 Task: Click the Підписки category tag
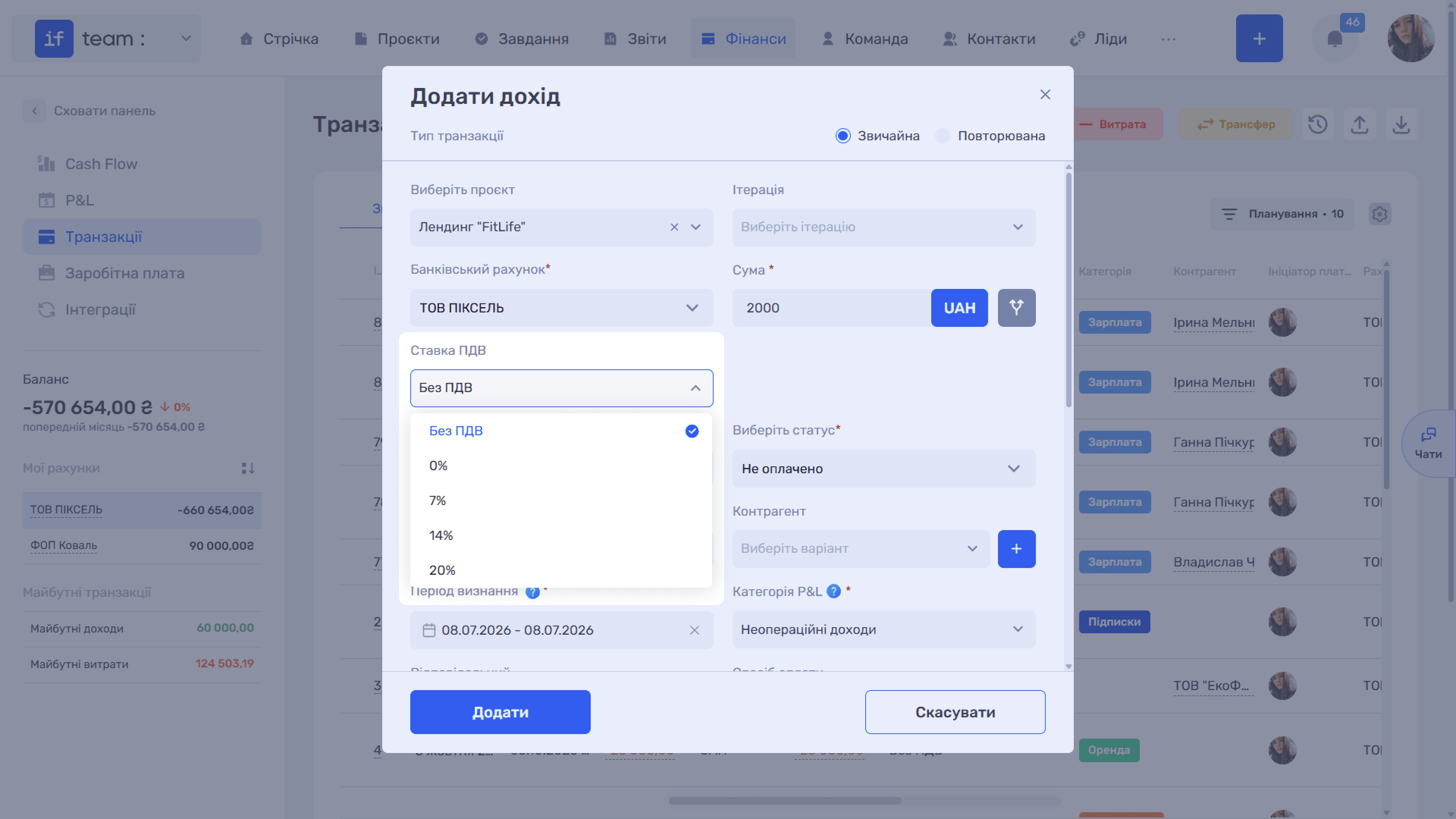(x=1114, y=622)
